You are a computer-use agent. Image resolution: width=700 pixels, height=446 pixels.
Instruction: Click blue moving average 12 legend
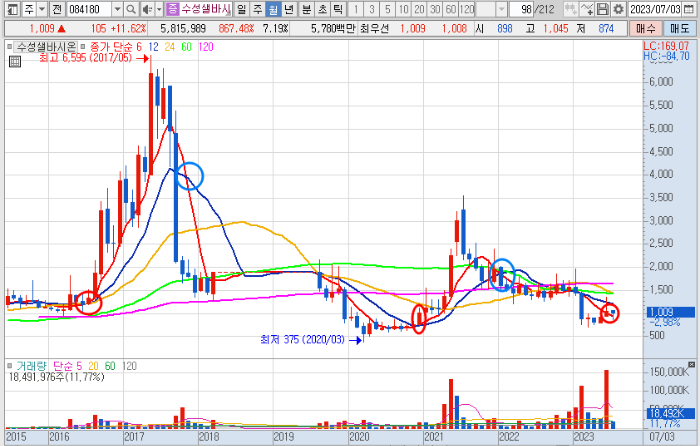[x=153, y=46]
